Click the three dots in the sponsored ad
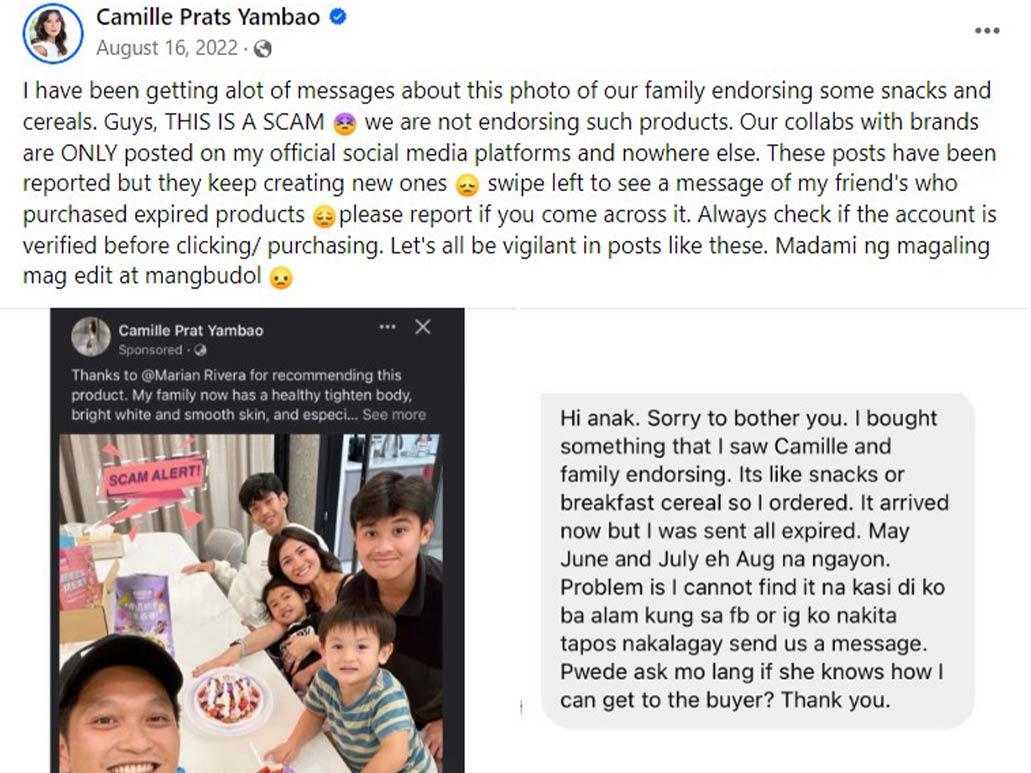Image resolution: width=1031 pixels, height=773 pixels. [x=388, y=327]
